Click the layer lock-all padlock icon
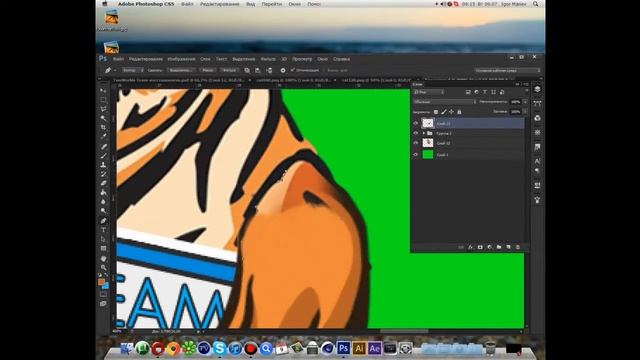 (x=459, y=112)
